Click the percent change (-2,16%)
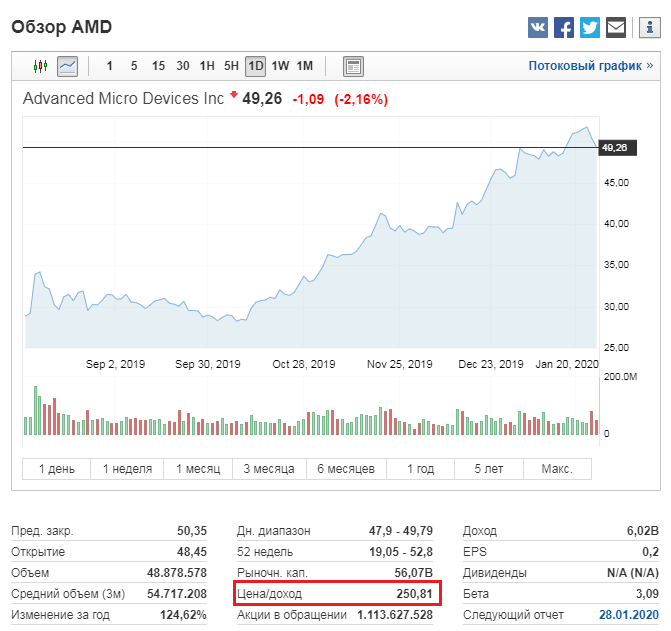This screenshot has height=631, width=671. pos(361,99)
